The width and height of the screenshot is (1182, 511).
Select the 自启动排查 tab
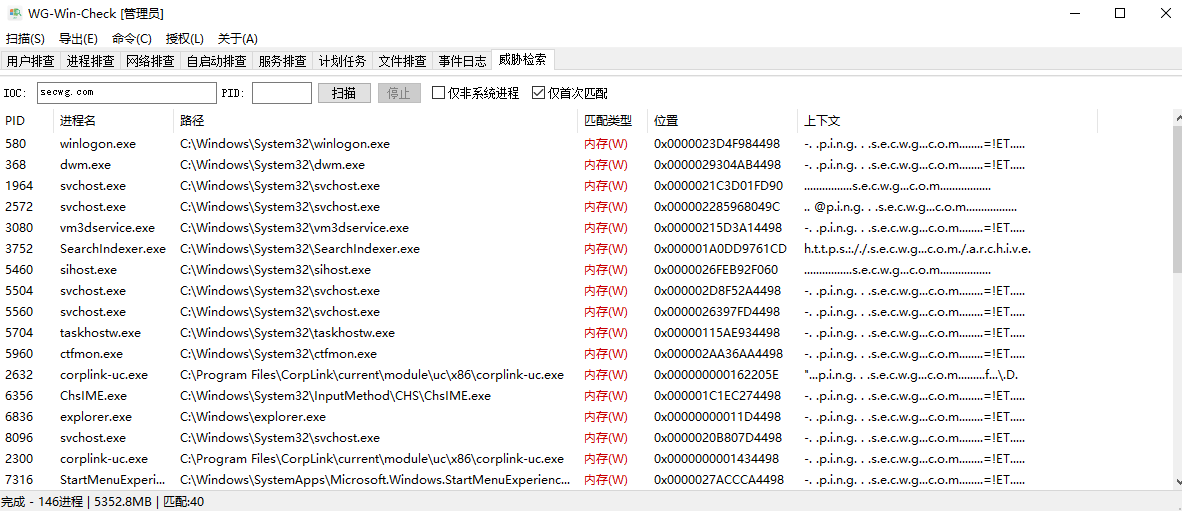216,61
